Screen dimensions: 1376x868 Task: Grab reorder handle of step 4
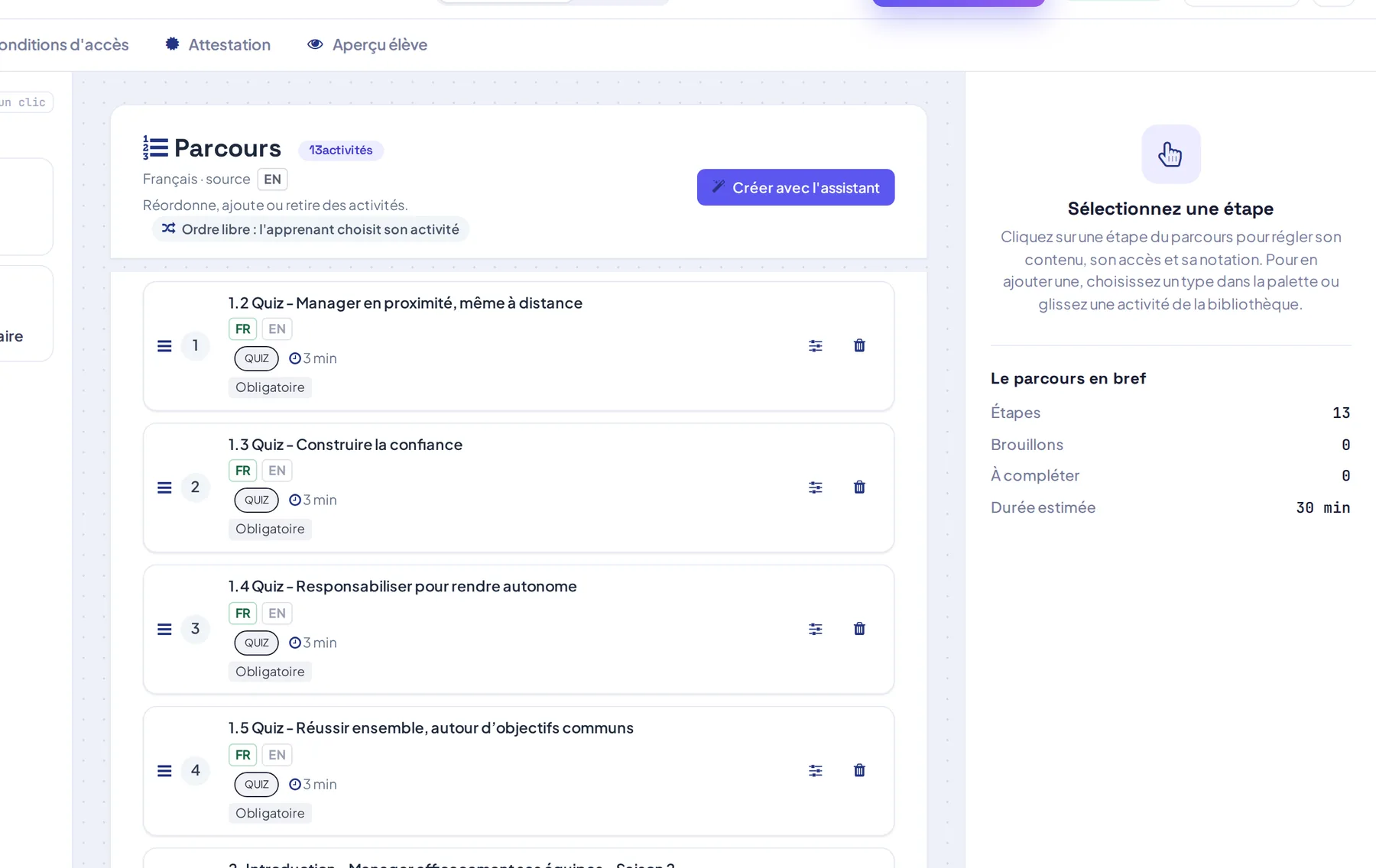[164, 770]
